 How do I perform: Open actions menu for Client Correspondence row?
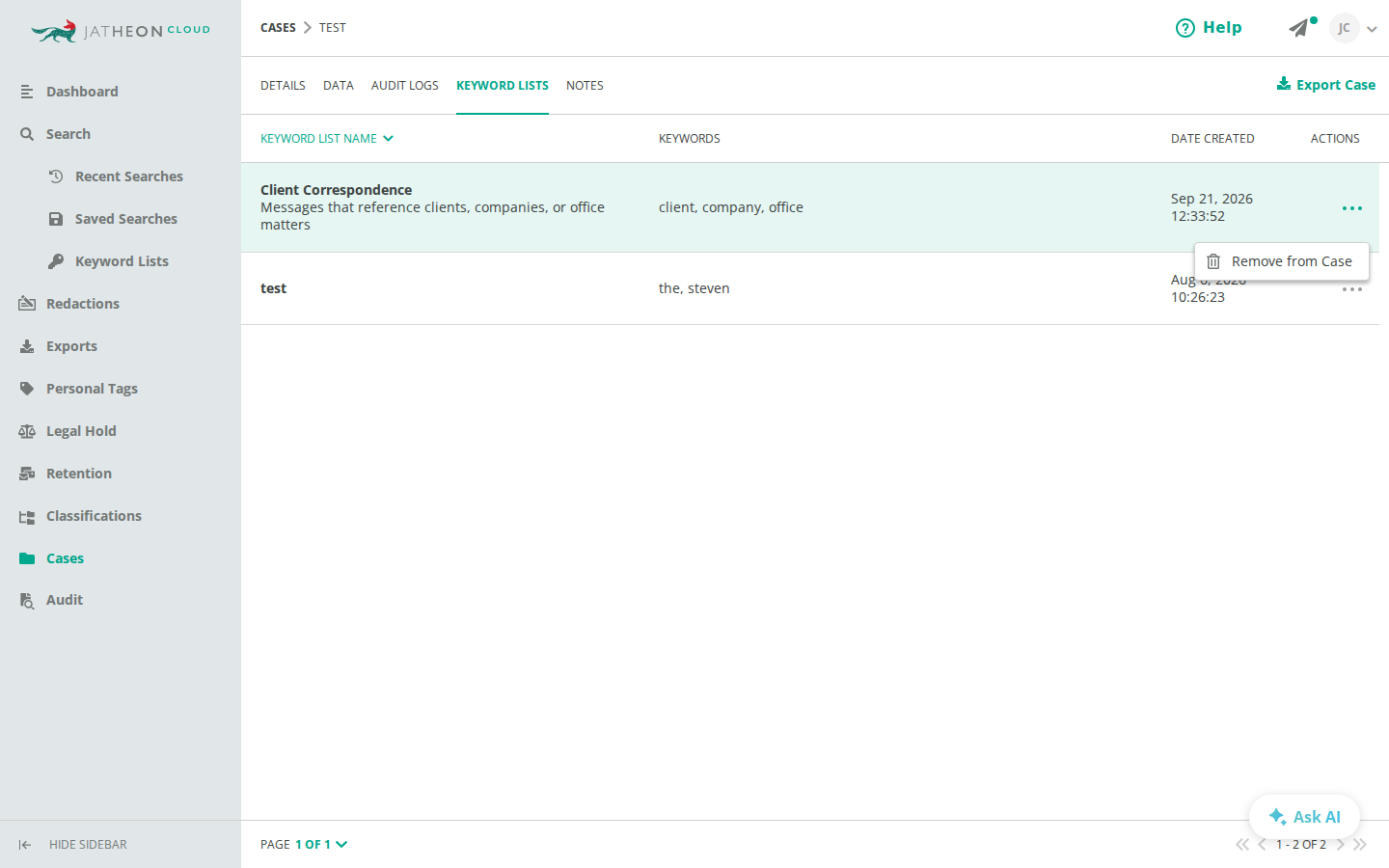click(1352, 208)
